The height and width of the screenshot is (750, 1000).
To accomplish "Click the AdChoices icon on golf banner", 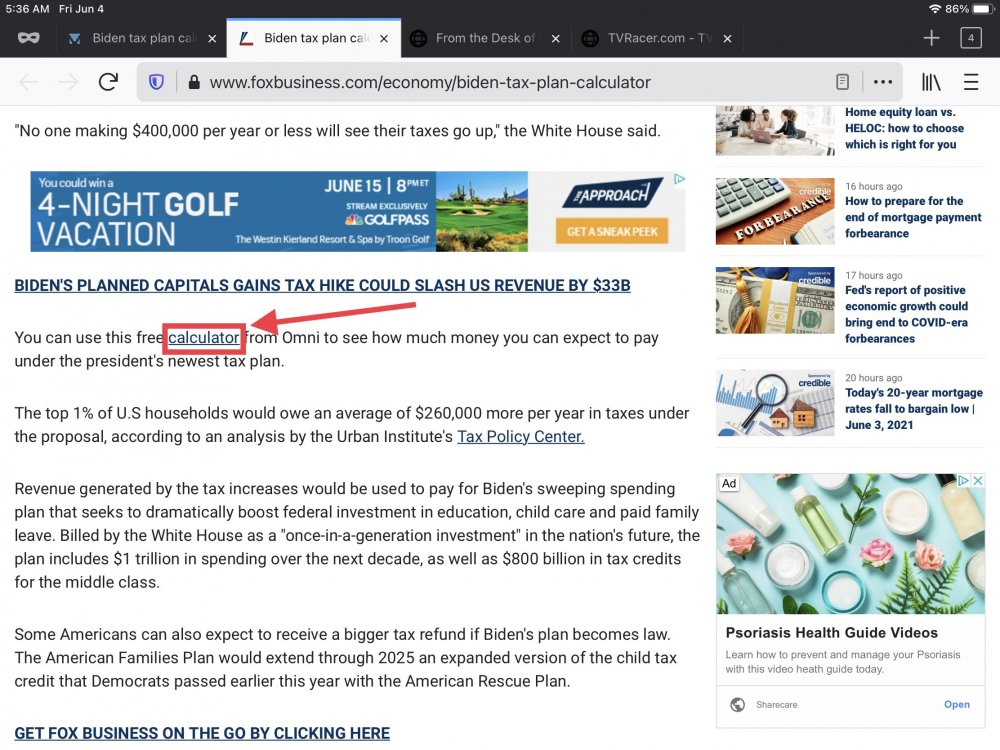I will [679, 179].
